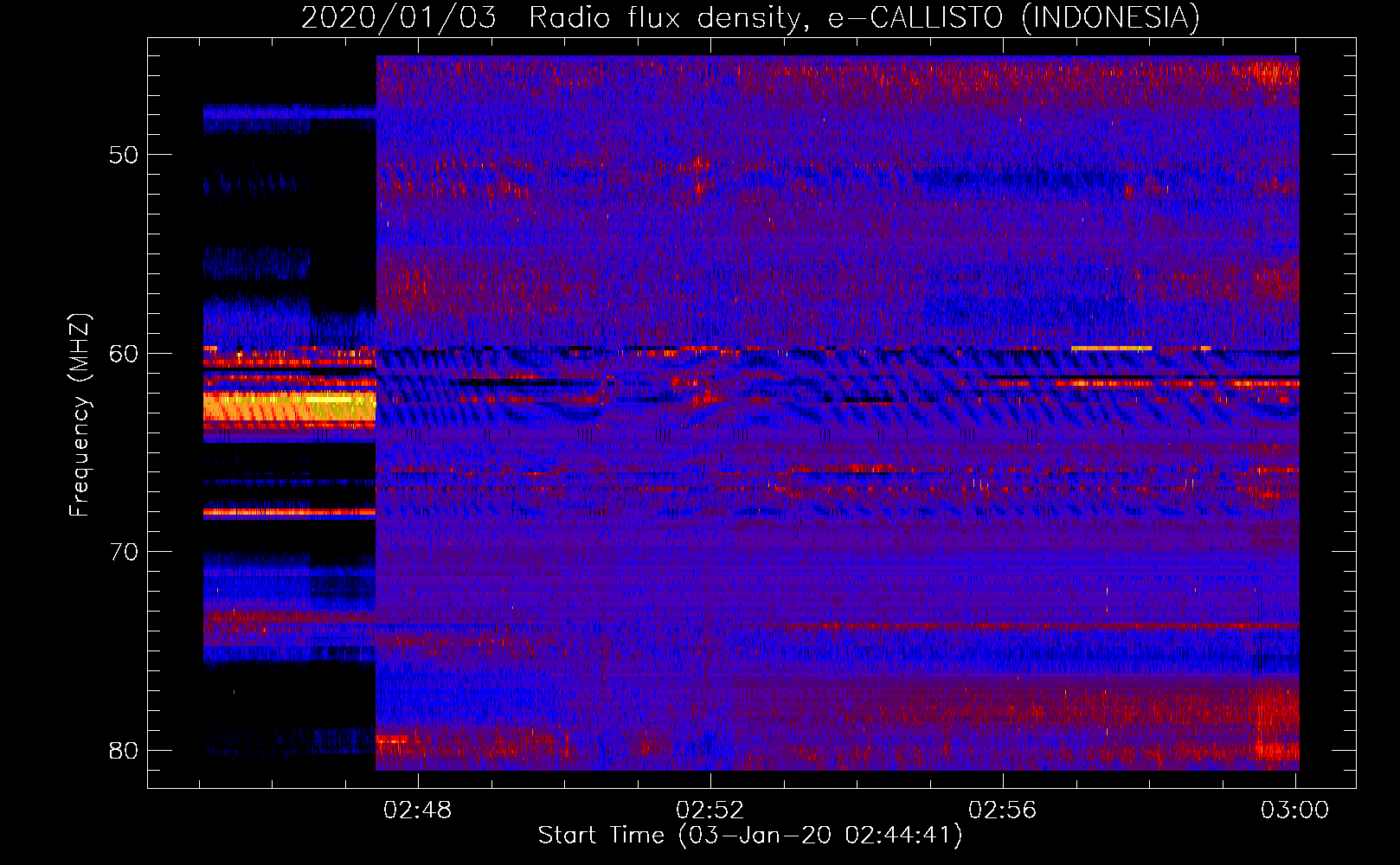
Task: Click the frequency tick label "70"
Action: [x=124, y=551]
